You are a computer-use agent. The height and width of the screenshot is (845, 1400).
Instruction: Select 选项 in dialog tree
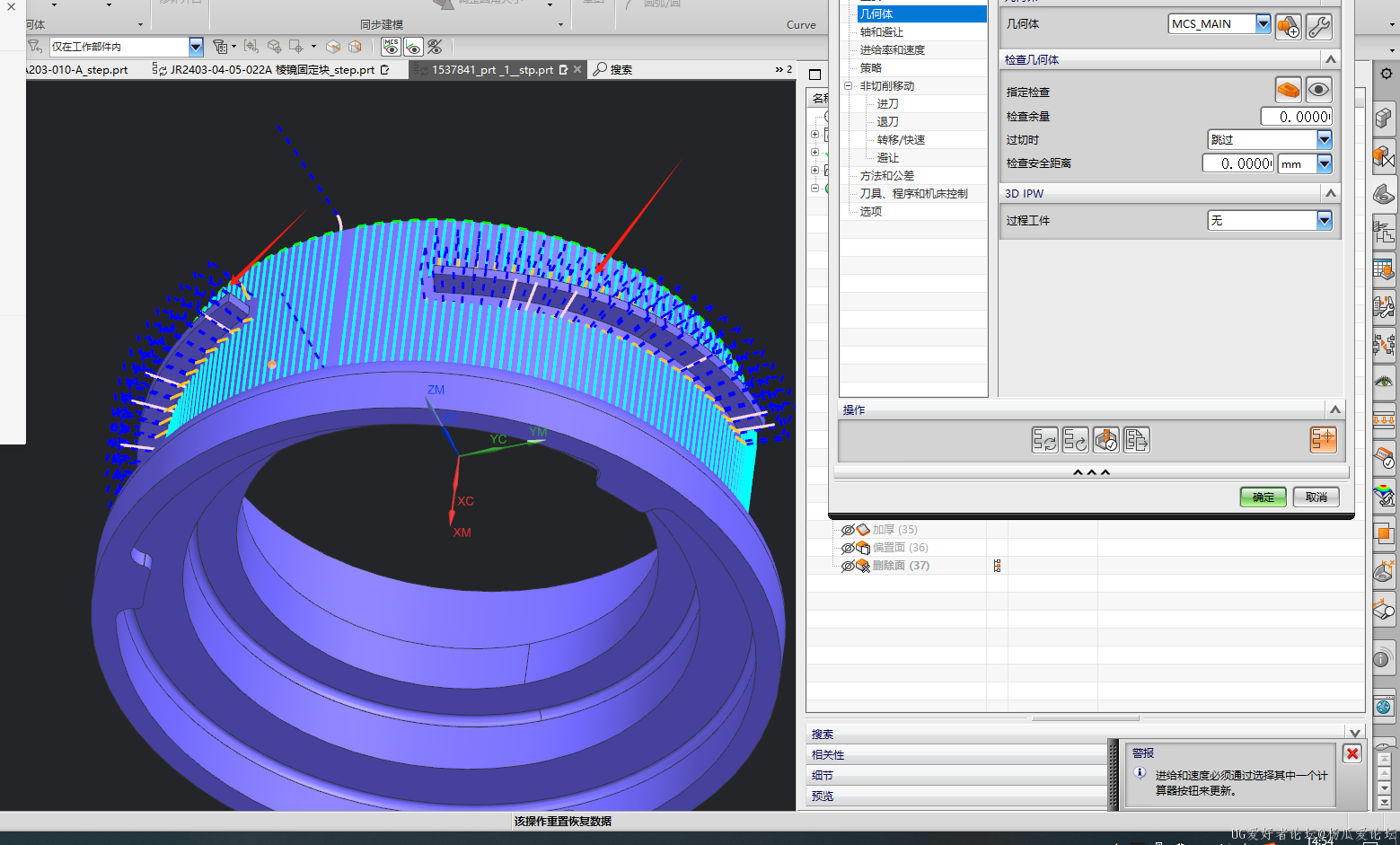pos(871,212)
